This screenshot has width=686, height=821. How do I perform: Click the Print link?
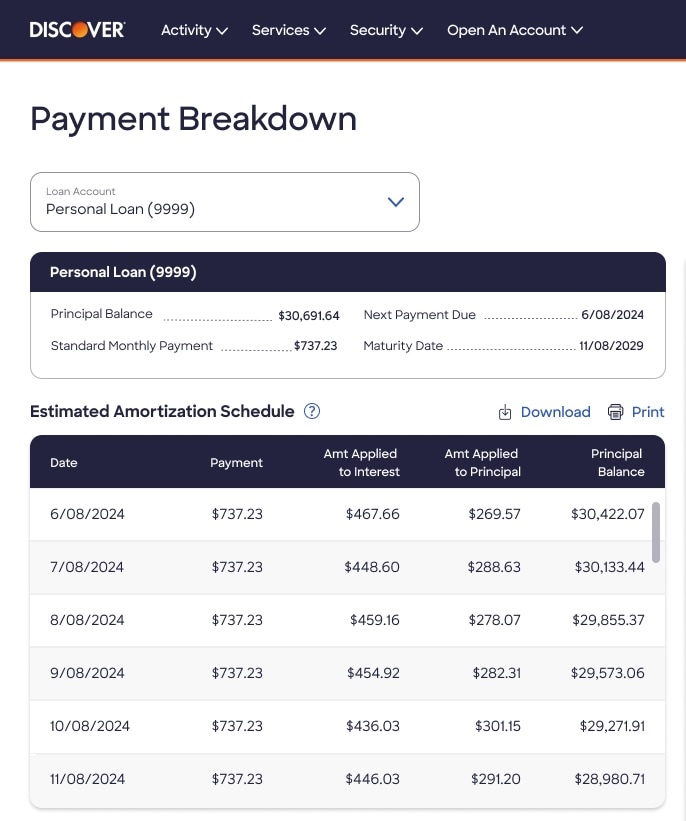(x=648, y=412)
